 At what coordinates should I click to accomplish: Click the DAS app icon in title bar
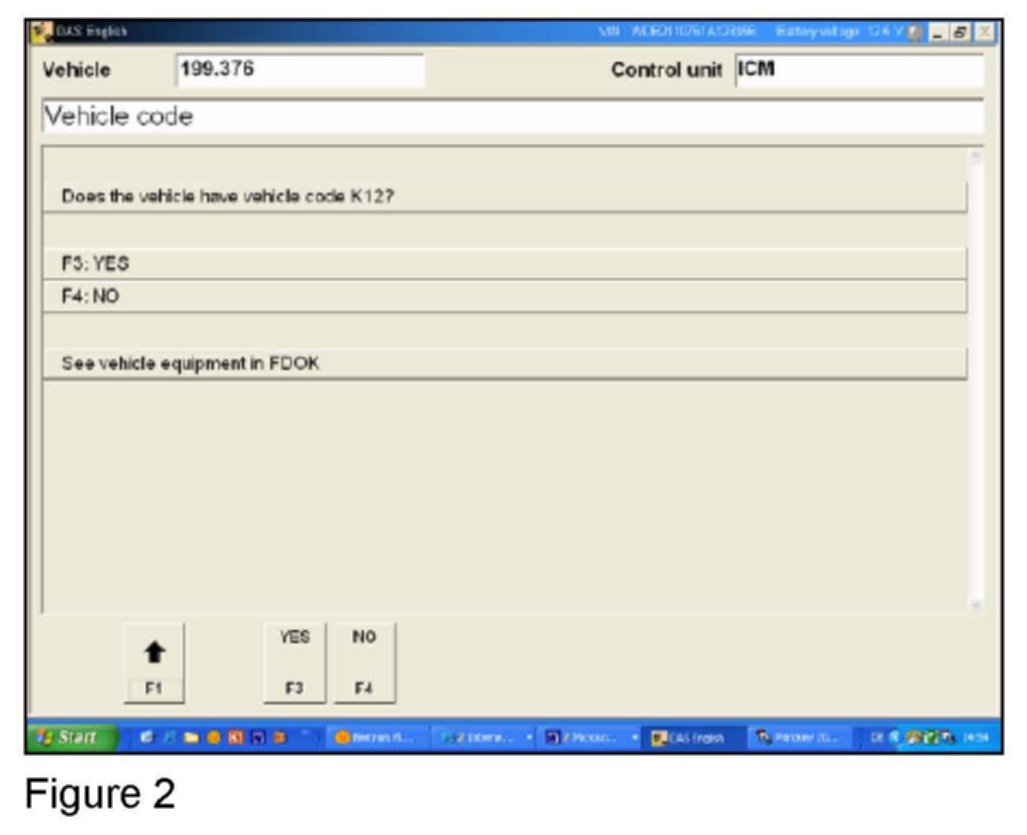click(x=43, y=34)
